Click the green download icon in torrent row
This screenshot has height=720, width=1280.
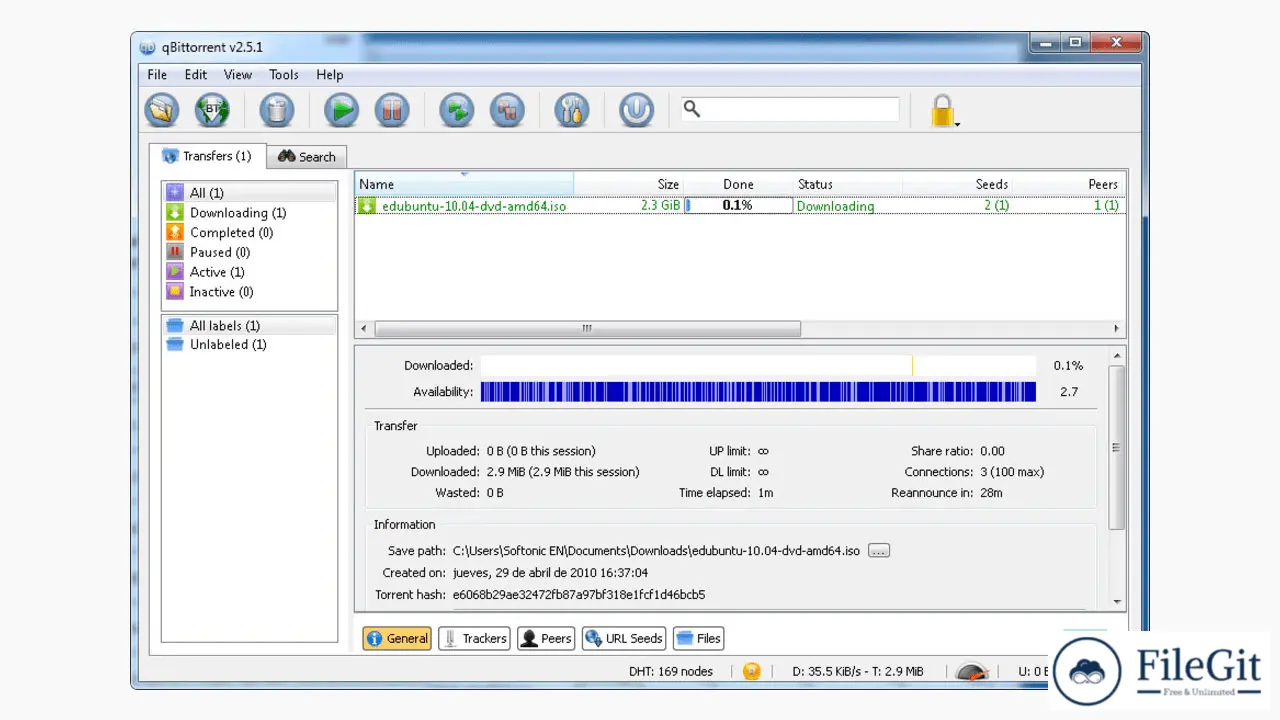(x=367, y=206)
